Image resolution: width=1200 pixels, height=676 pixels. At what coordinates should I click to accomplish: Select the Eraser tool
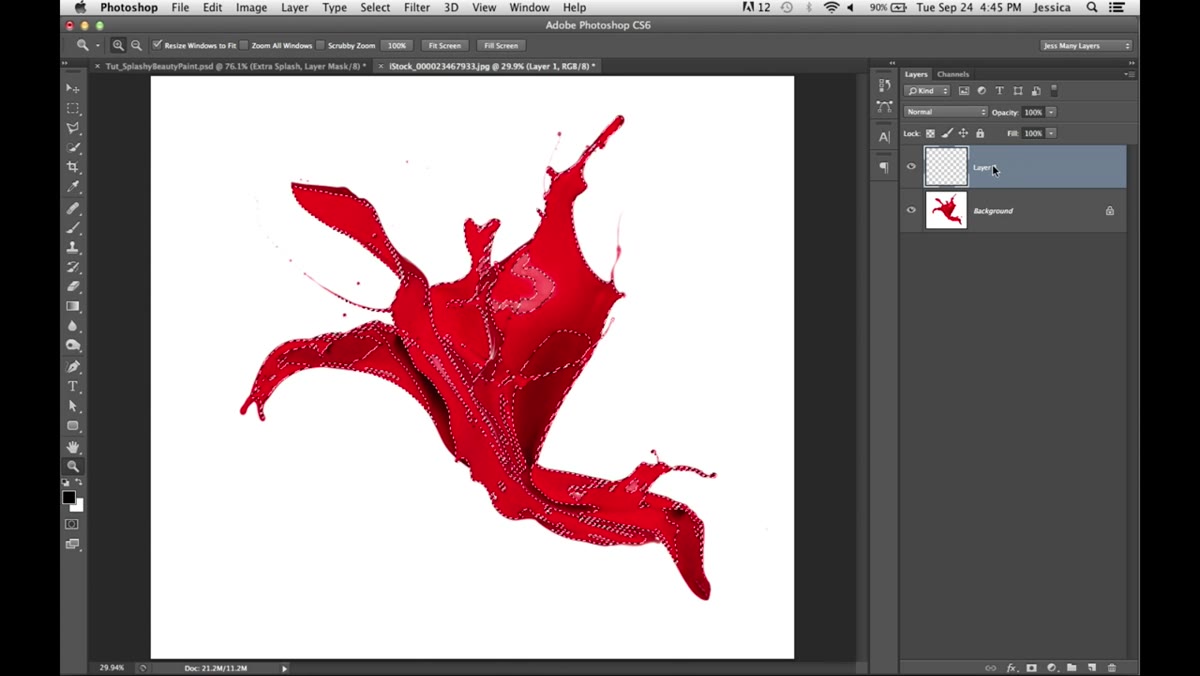(73, 287)
